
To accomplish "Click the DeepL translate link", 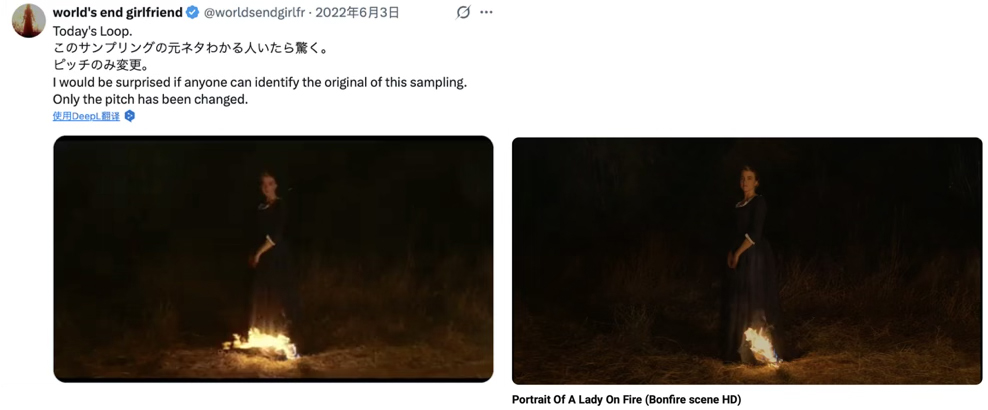I will point(86,116).
